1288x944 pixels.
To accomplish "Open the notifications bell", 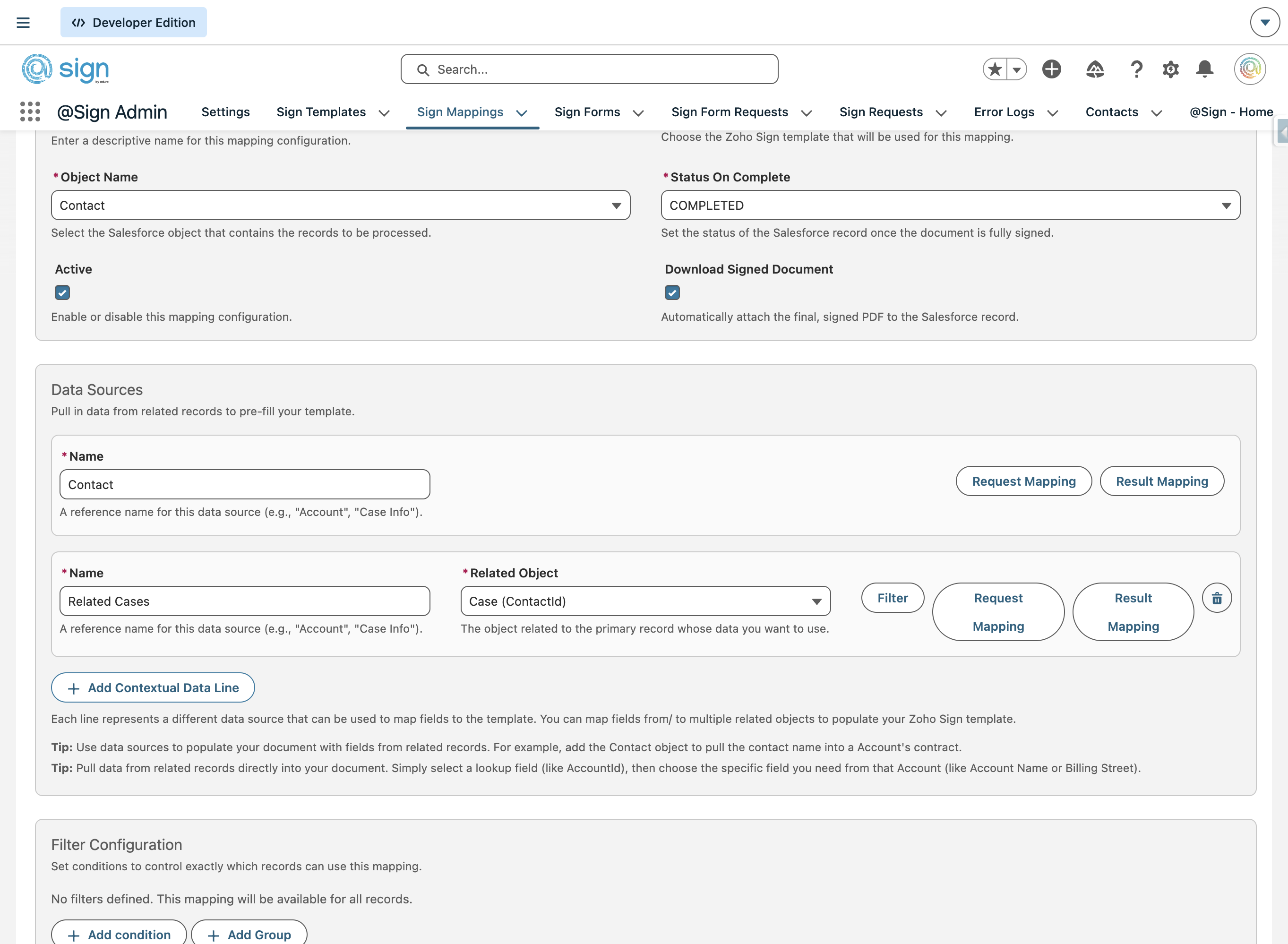I will (1204, 69).
